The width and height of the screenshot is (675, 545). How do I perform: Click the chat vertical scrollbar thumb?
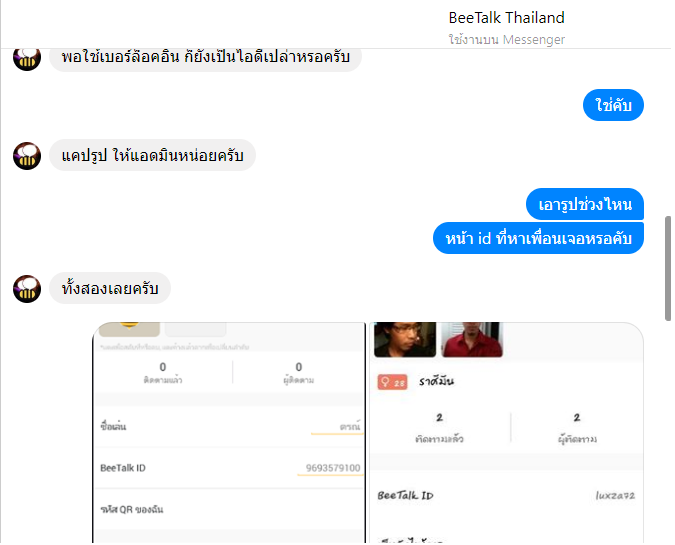[x=668, y=268]
